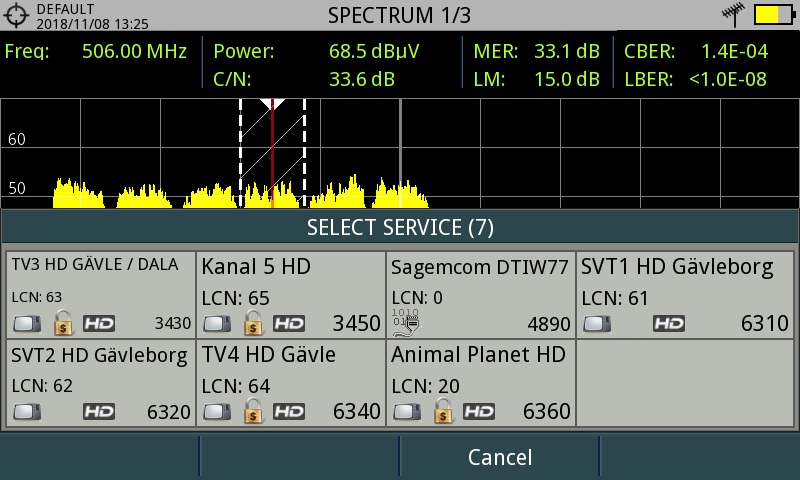
Task: Pick the Sagemcom DTIW77 service name
Action: pos(480,267)
